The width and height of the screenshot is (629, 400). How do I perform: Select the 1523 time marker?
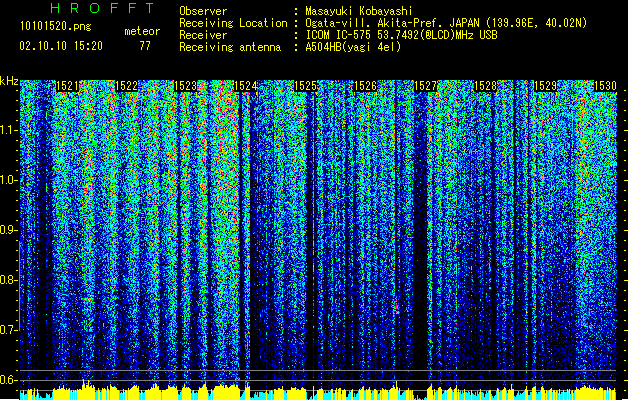186,86
